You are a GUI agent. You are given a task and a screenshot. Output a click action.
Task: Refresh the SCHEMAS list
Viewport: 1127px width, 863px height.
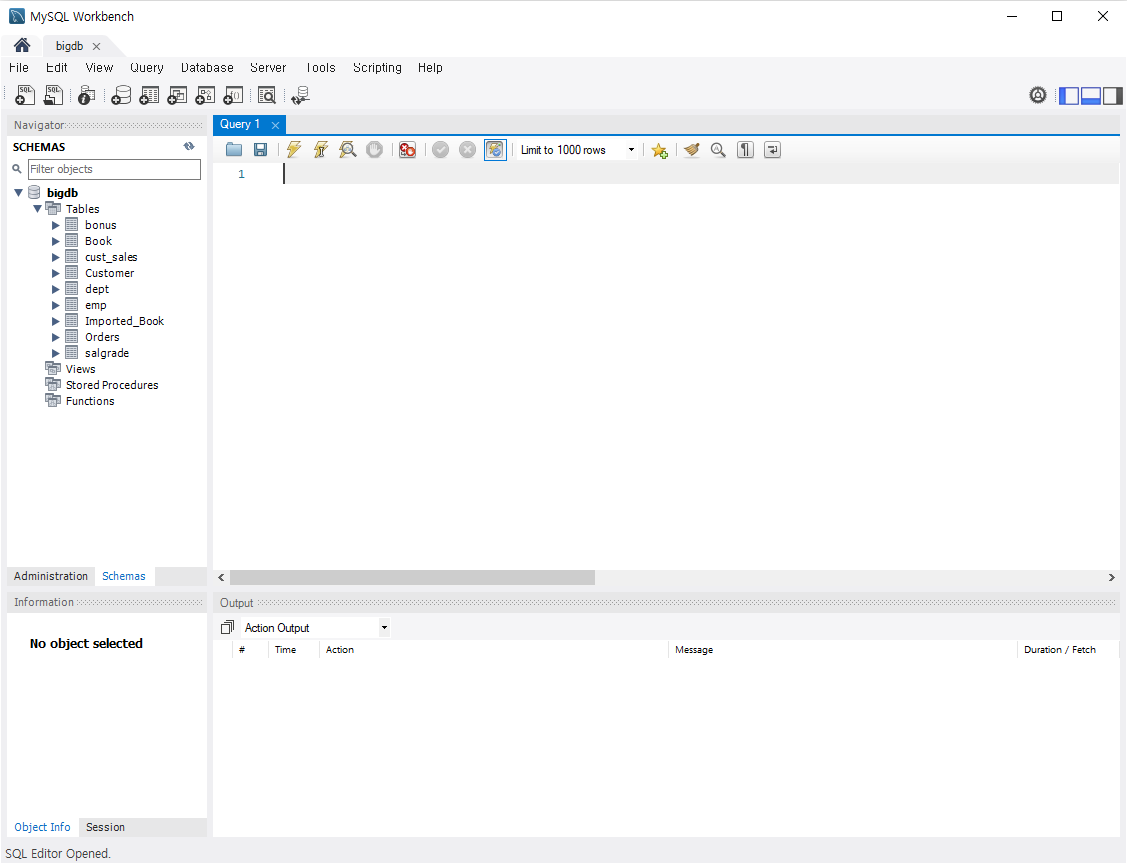point(189,146)
